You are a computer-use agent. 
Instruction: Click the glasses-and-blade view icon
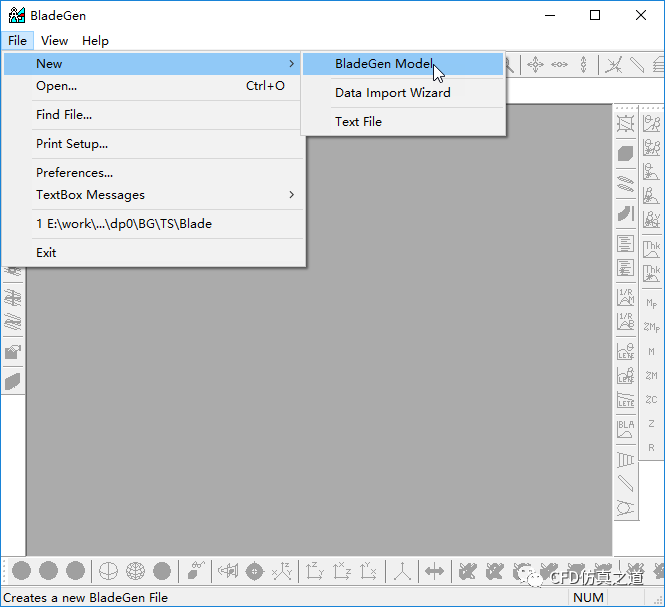coord(196,570)
